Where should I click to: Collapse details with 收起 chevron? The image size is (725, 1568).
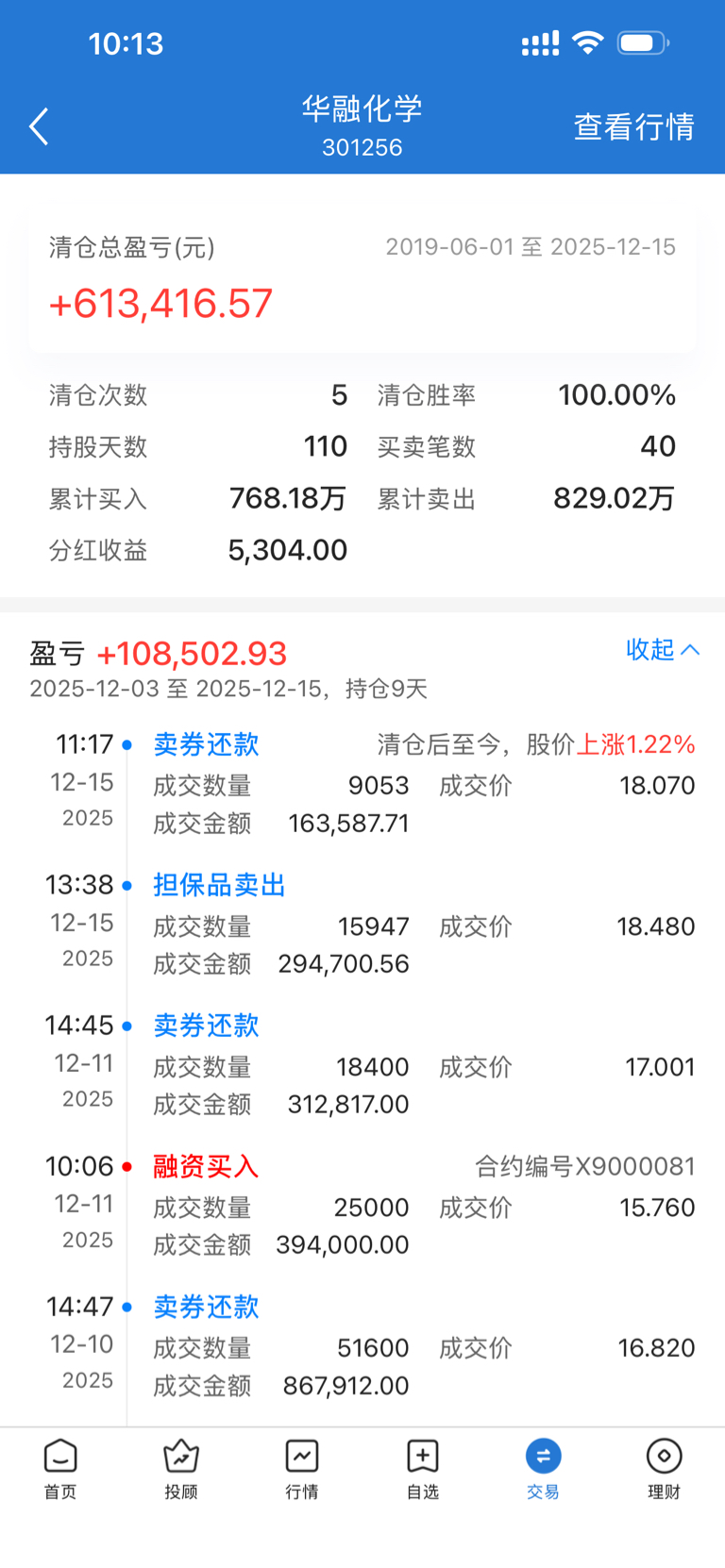coord(663,649)
